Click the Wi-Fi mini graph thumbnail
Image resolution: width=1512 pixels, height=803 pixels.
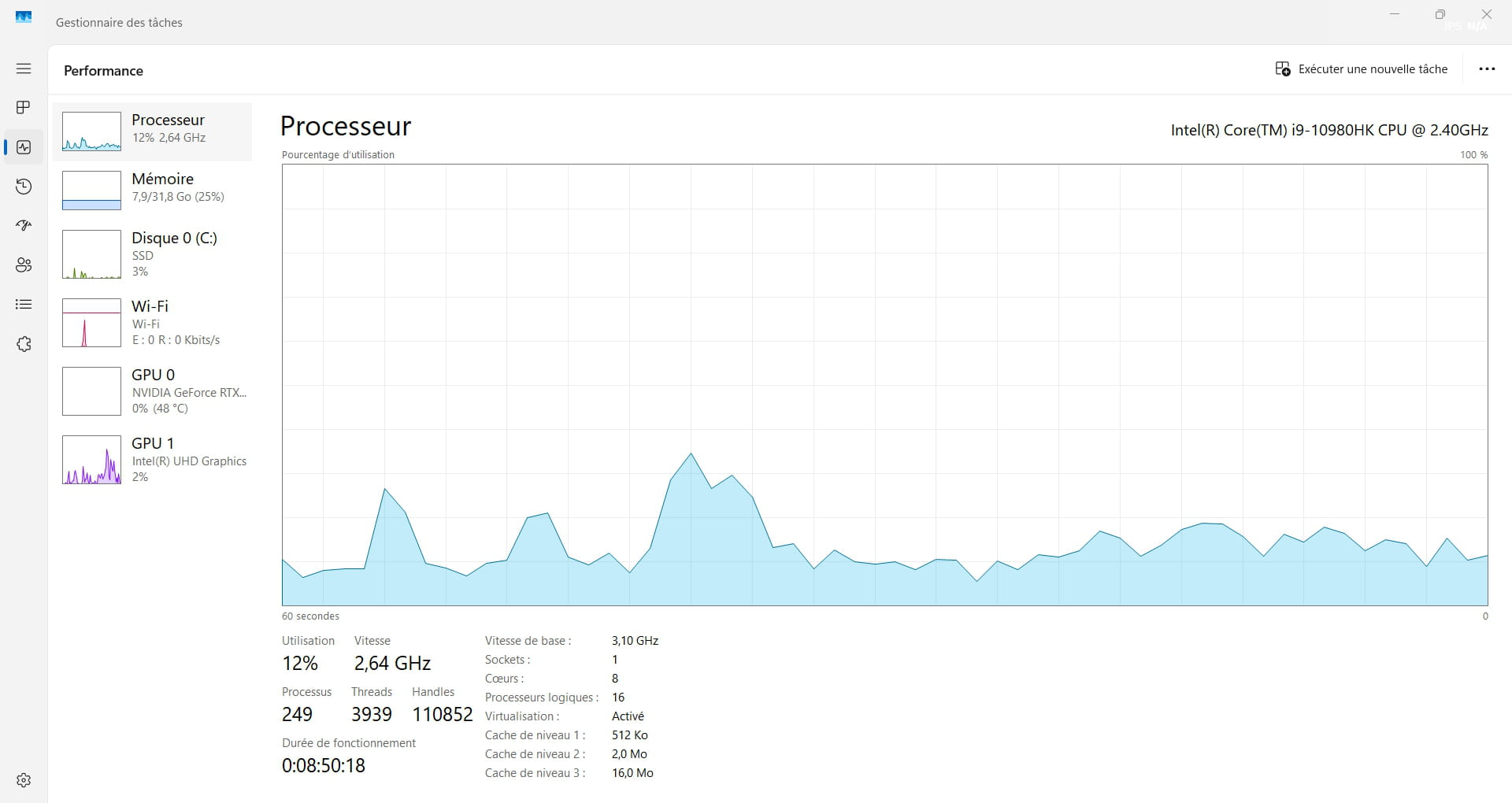(91, 323)
